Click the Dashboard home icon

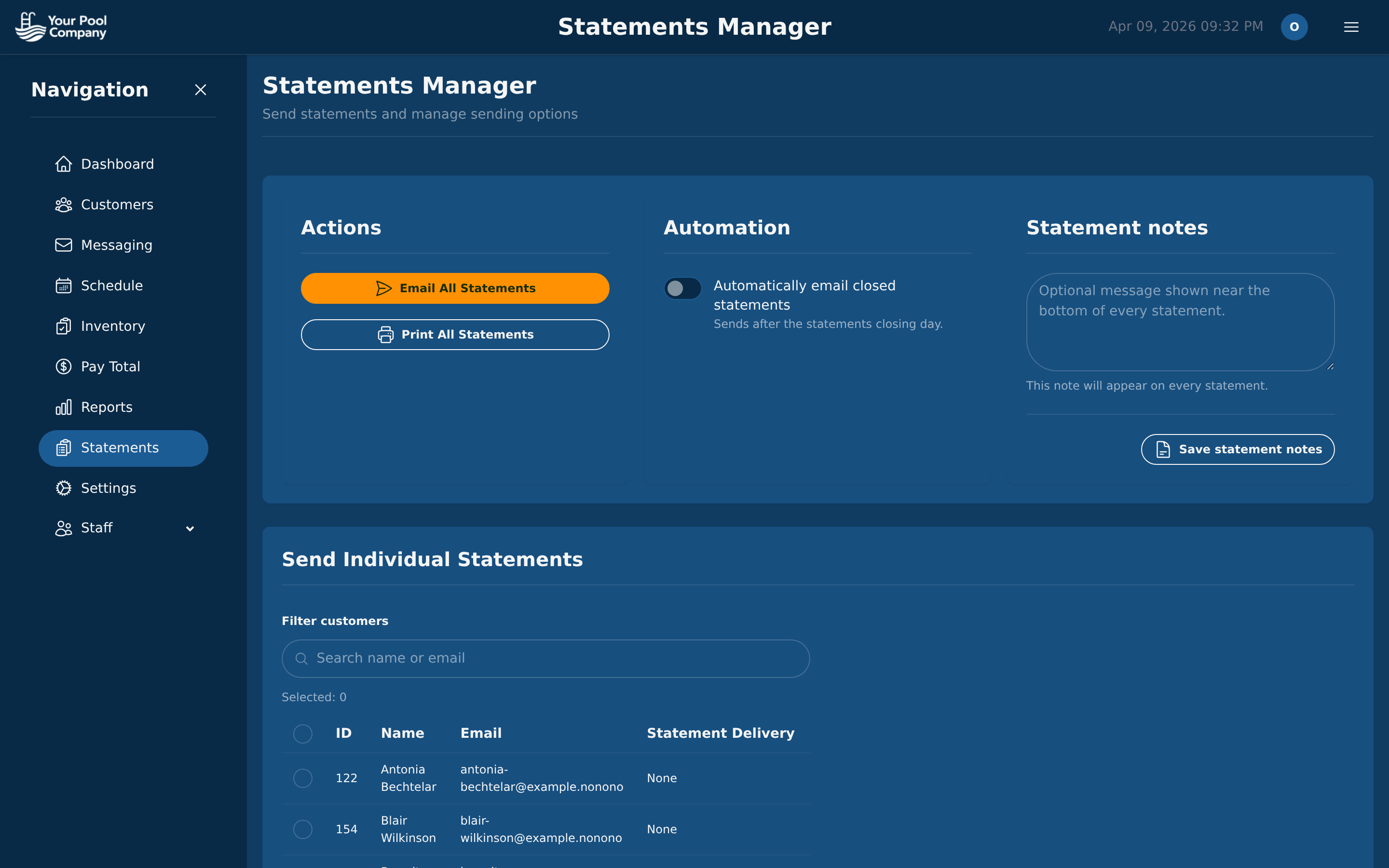point(63,163)
